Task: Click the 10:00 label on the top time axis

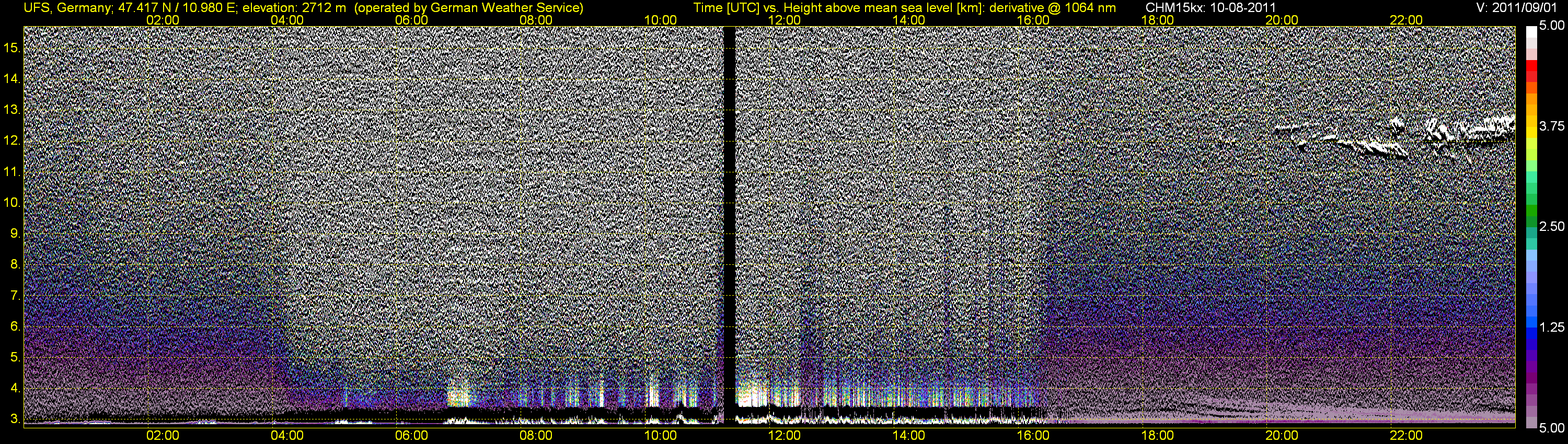Action: click(x=661, y=20)
